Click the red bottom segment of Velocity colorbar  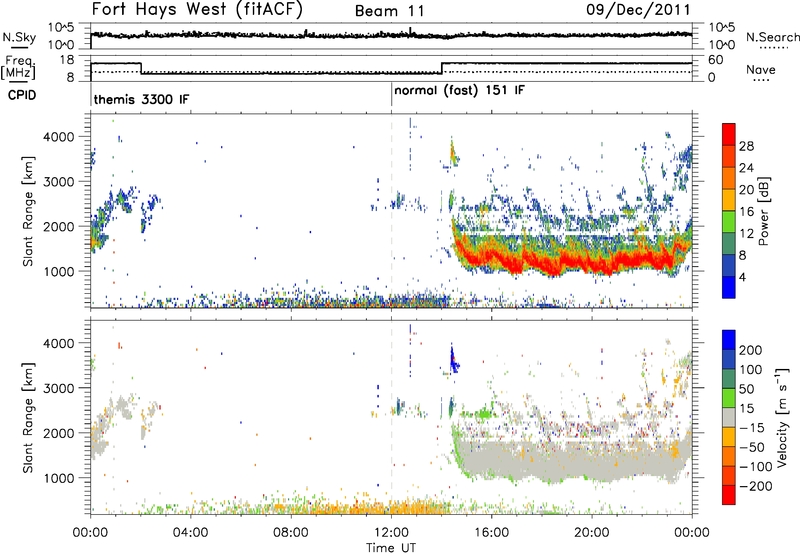729,495
